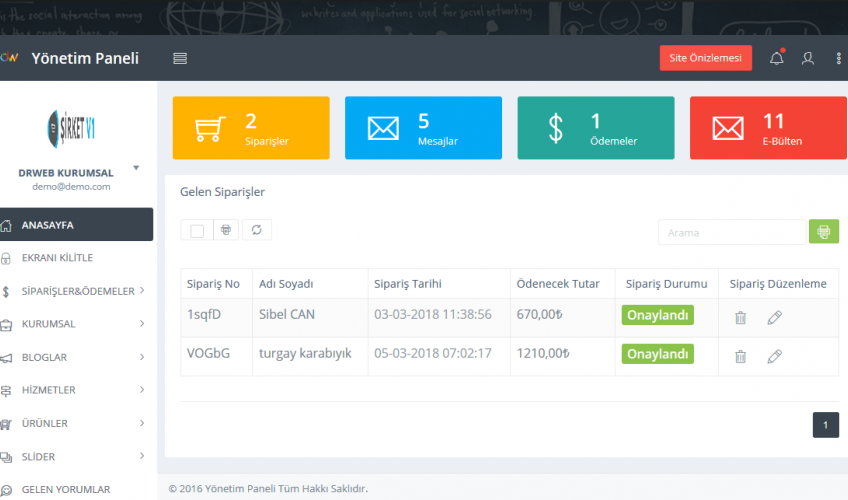The height and width of the screenshot is (500, 848).
Task: Click the refresh icon above orders table
Action: (x=257, y=230)
